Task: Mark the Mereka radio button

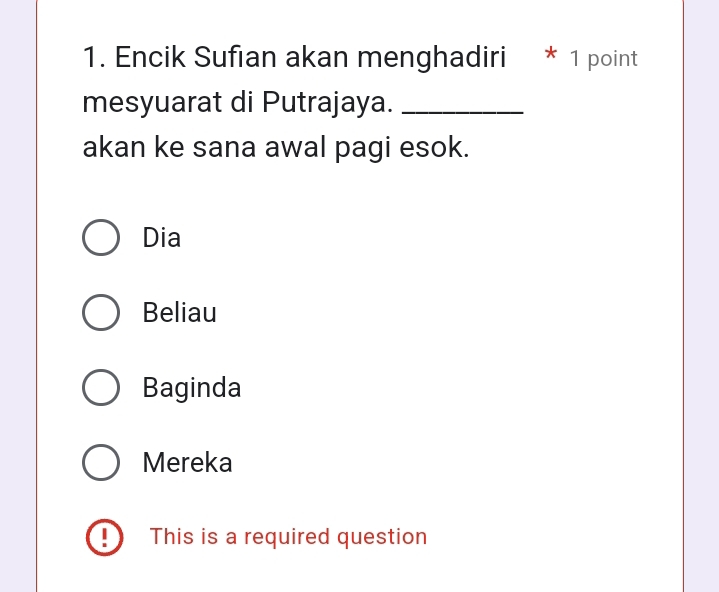Action: point(99,463)
